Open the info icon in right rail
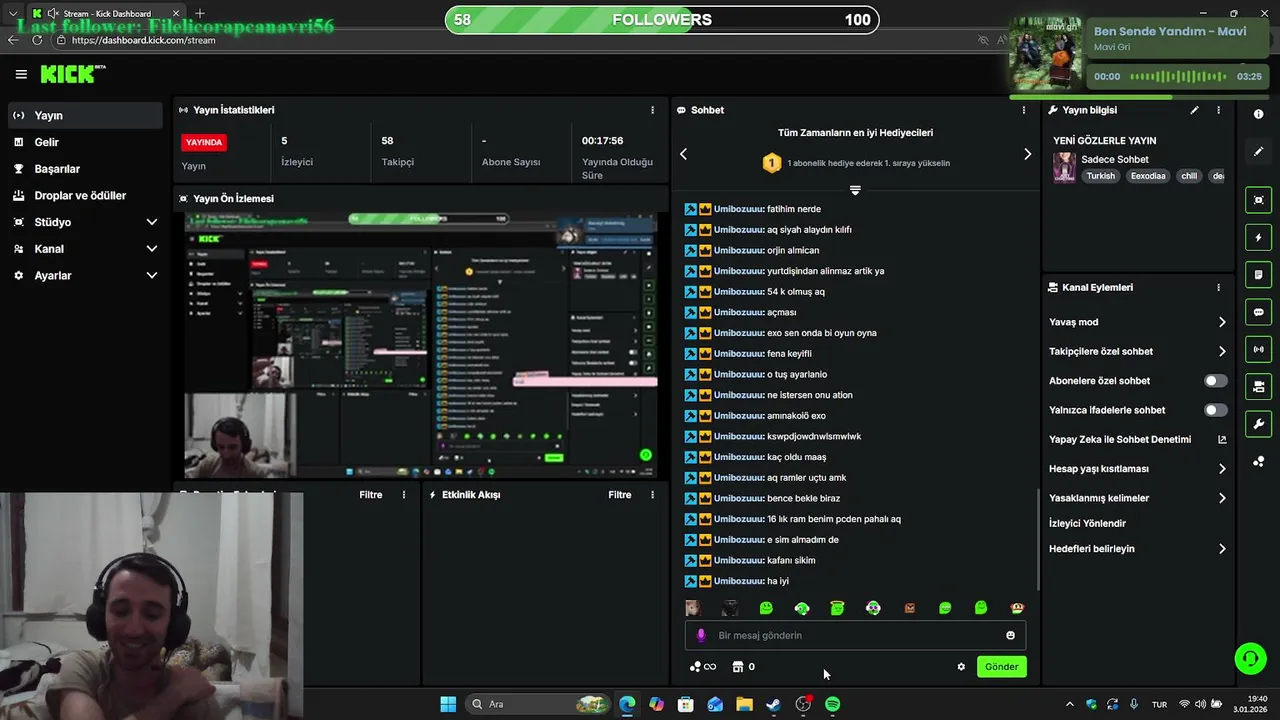The width and height of the screenshot is (1280, 720). pyautogui.click(x=1258, y=114)
